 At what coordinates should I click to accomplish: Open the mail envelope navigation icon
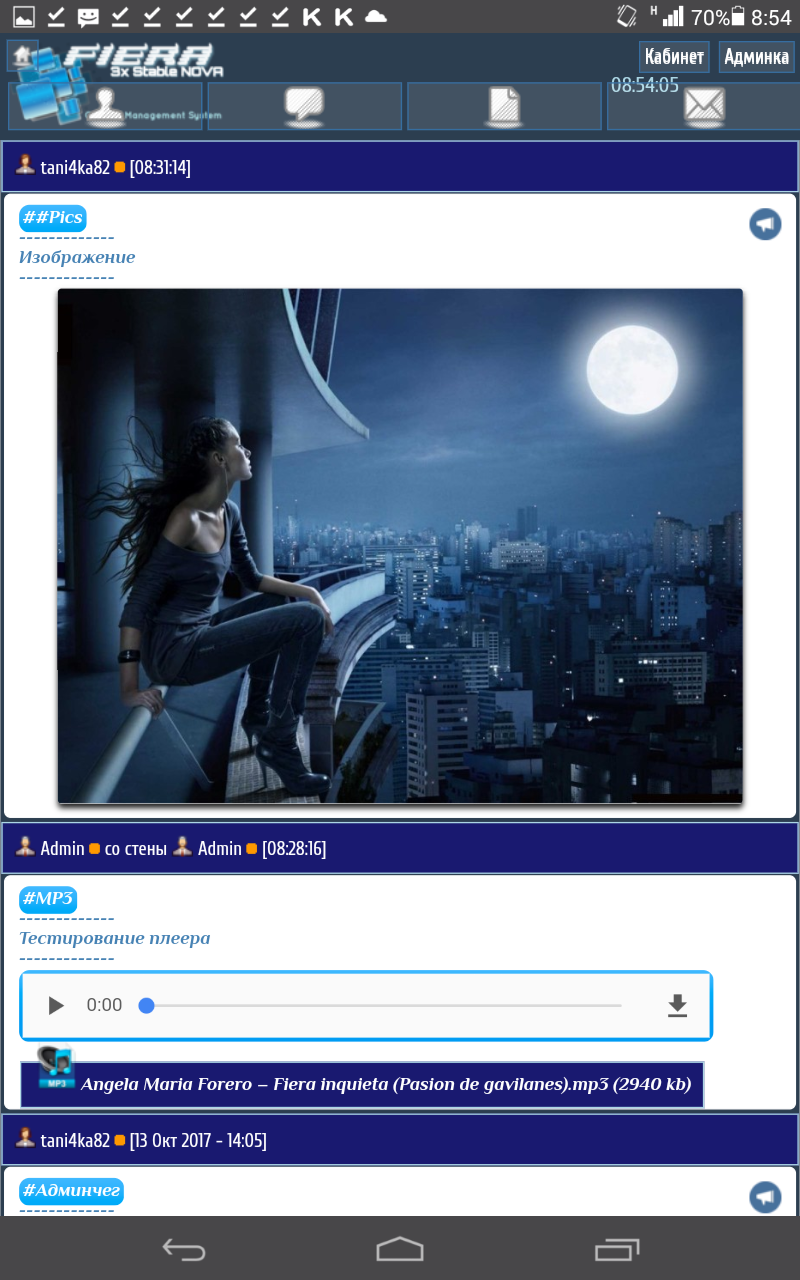tap(704, 106)
